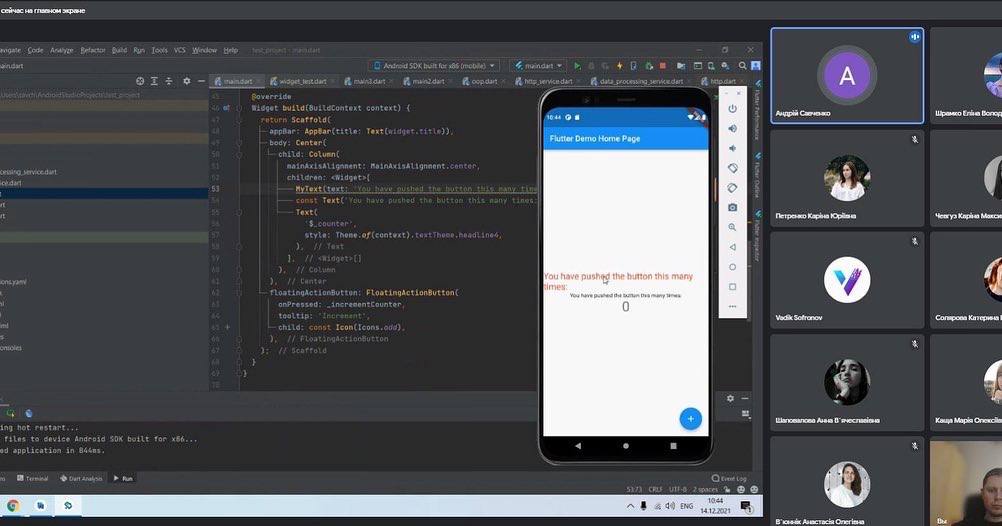Click emulator volume up icon
Viewport: 1002px width, 526px height.
point(733,128)
